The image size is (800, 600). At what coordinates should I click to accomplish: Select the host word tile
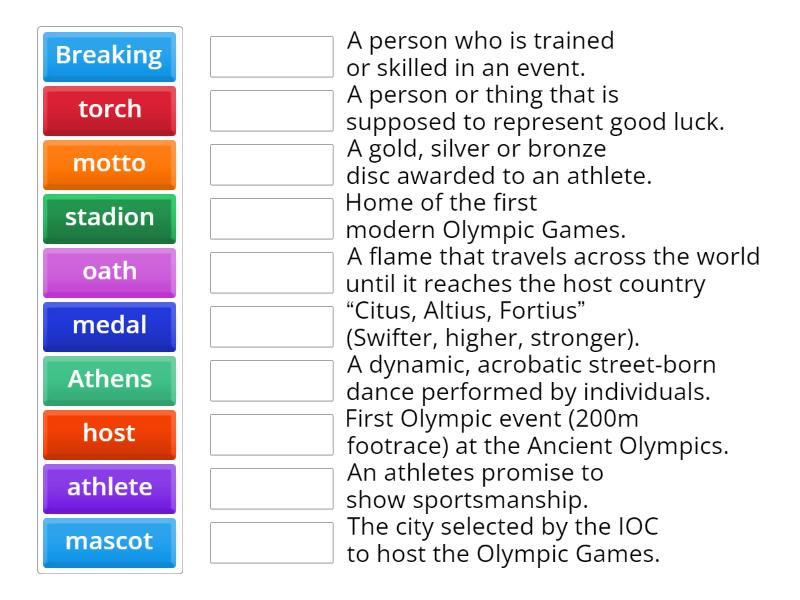109,434
